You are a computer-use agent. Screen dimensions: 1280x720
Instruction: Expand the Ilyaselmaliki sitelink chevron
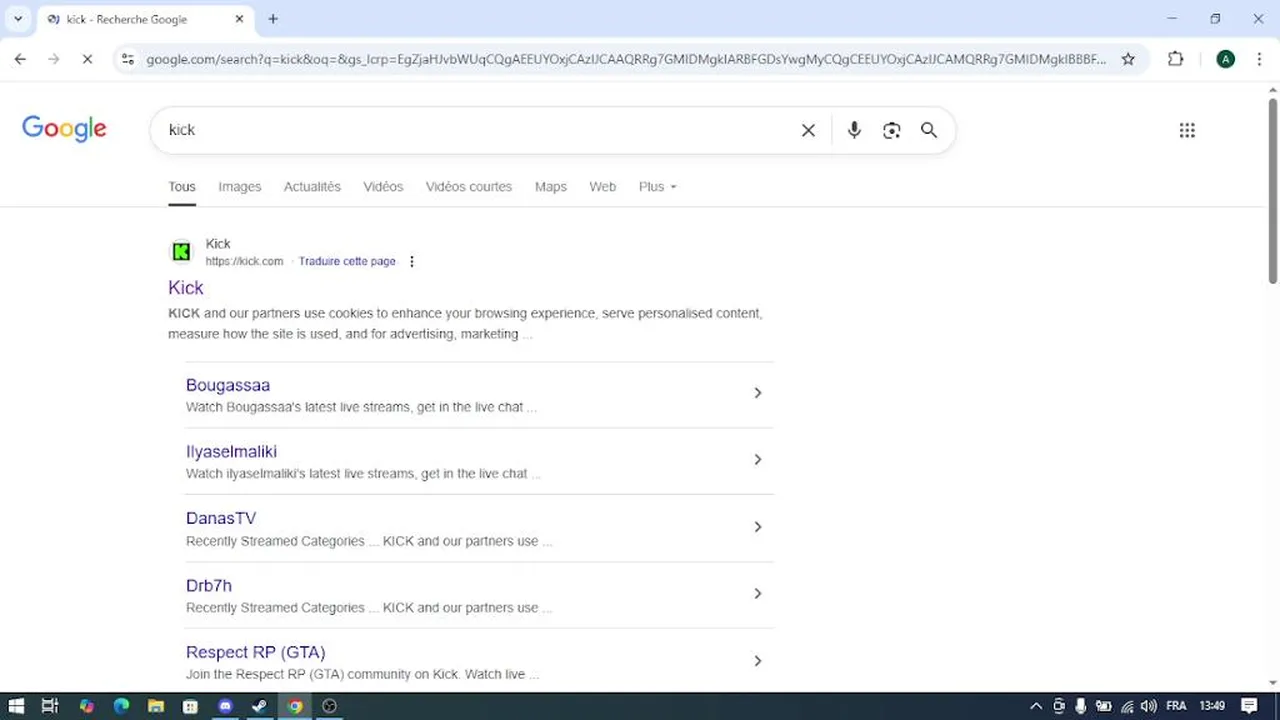pyautogui.click(x=757, y=460)
